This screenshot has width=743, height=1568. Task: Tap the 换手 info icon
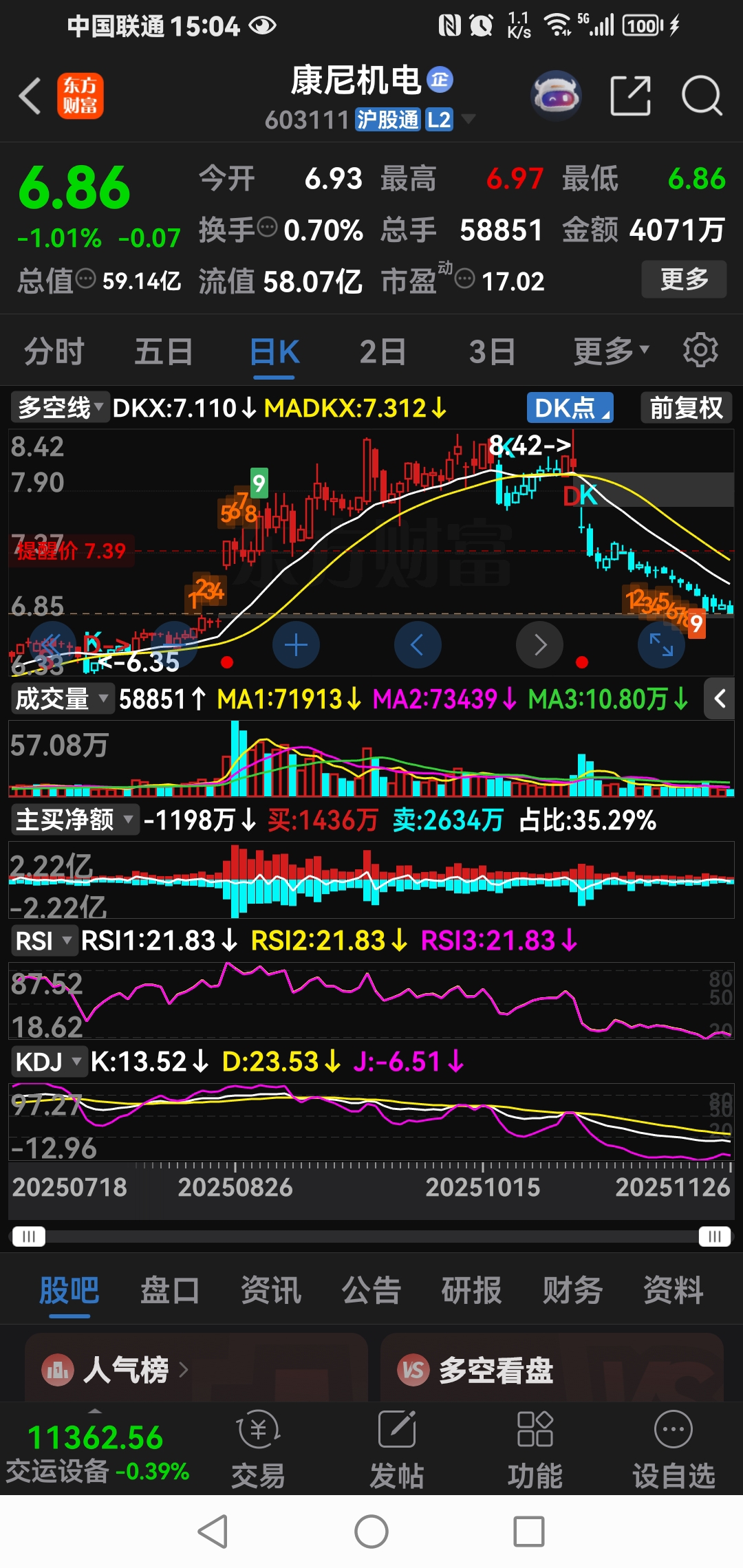coord(268,226)
